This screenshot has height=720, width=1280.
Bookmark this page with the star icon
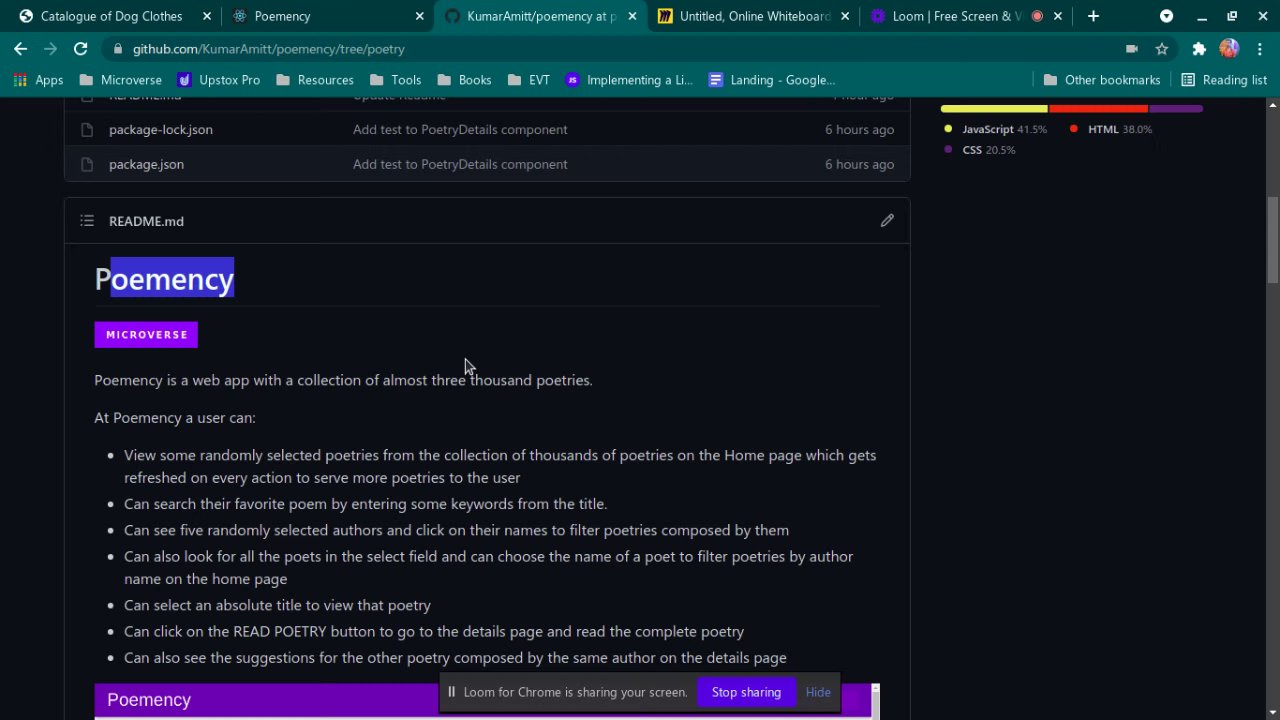click(1162, 48)
